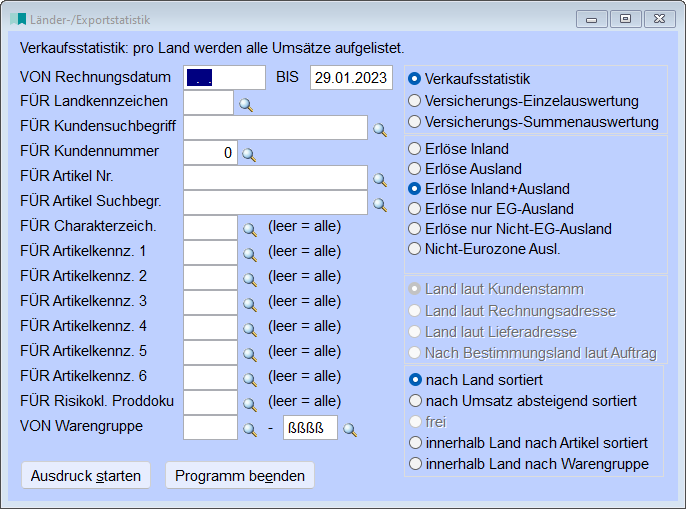Open lookup beside Kundennummer field
The height and width of the screenshot is (509, 686).
249,154
